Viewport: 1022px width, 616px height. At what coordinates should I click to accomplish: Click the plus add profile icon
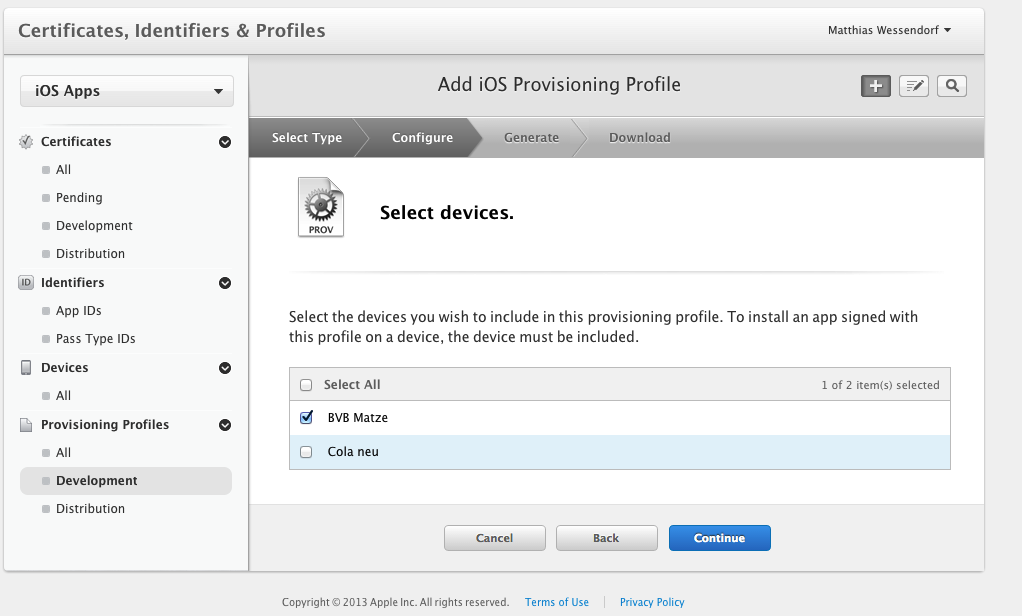pyautogui.click(x=876, y=86)
